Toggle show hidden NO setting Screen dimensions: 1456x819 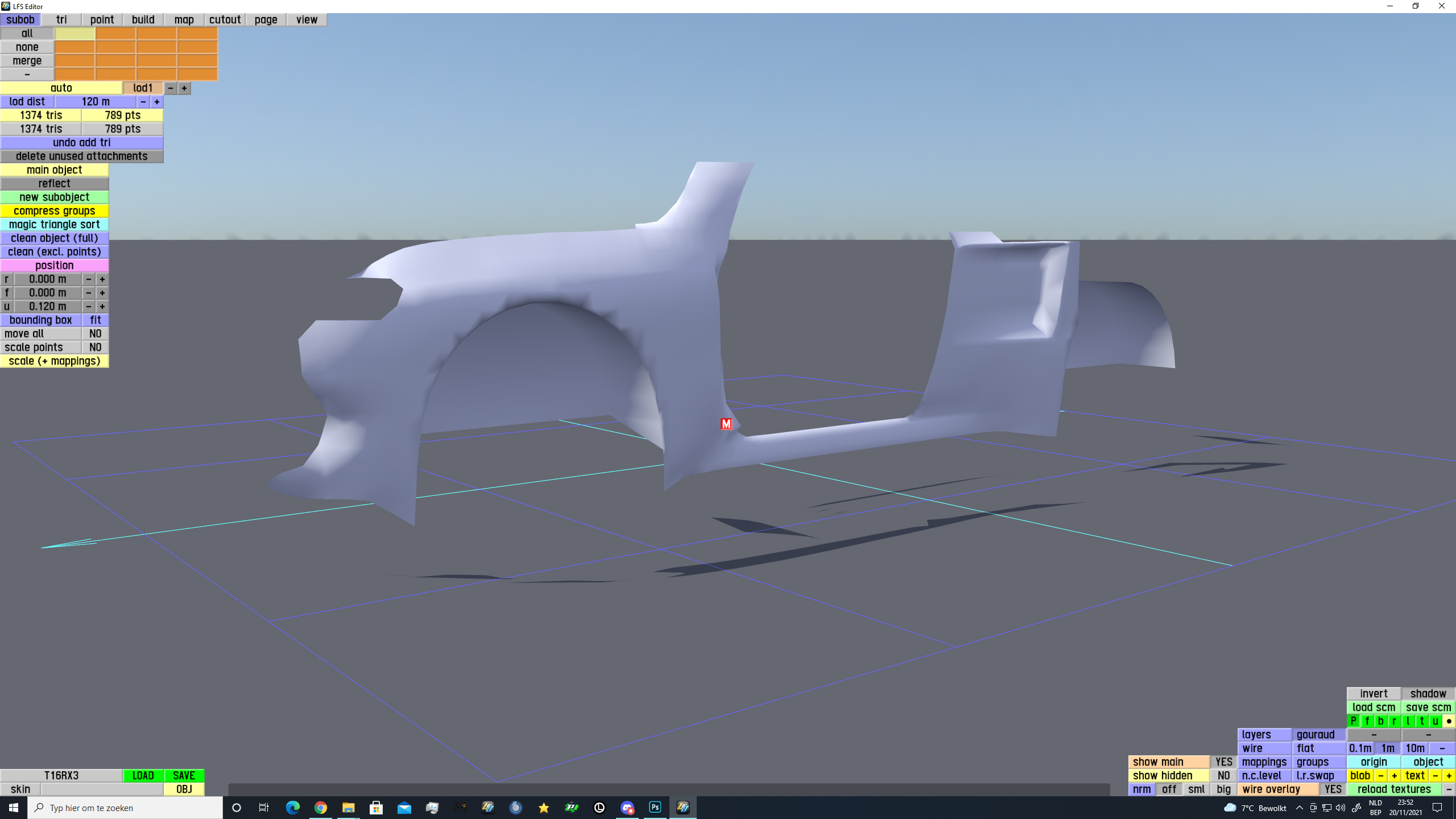coord(1223,776)
